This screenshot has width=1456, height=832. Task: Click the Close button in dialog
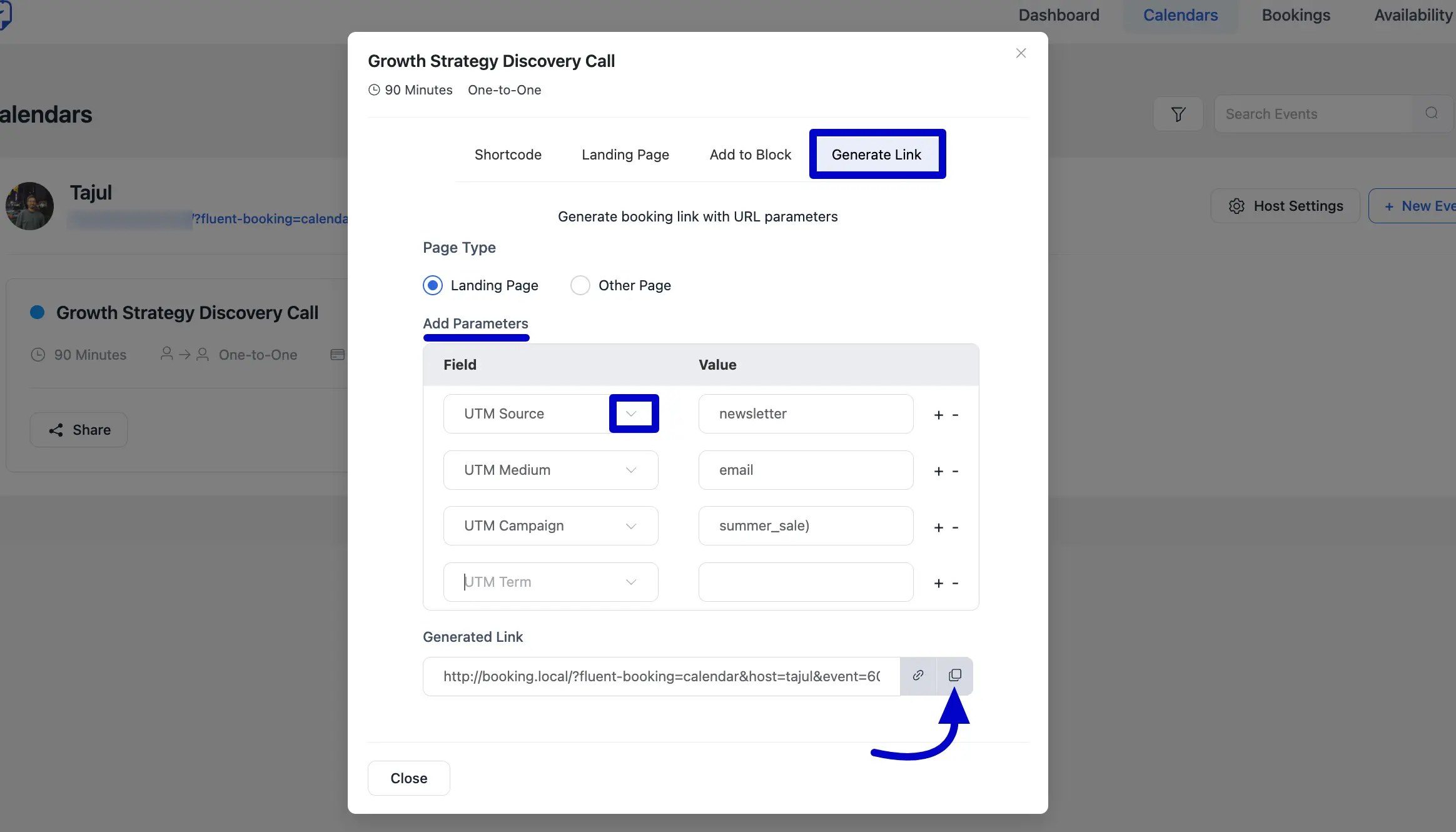[x=409, y=778]
